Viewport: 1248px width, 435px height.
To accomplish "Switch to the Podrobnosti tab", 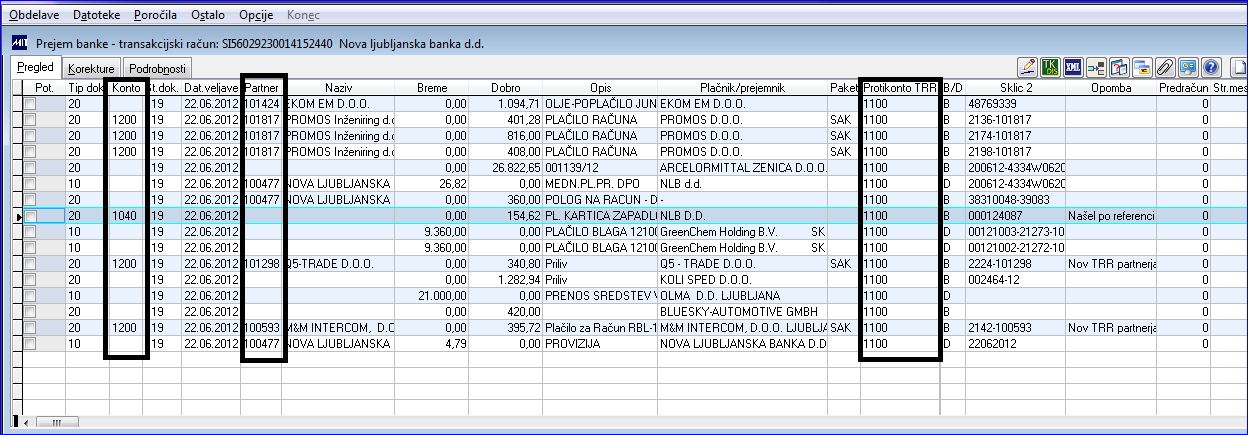I will (x=156, y=69).
